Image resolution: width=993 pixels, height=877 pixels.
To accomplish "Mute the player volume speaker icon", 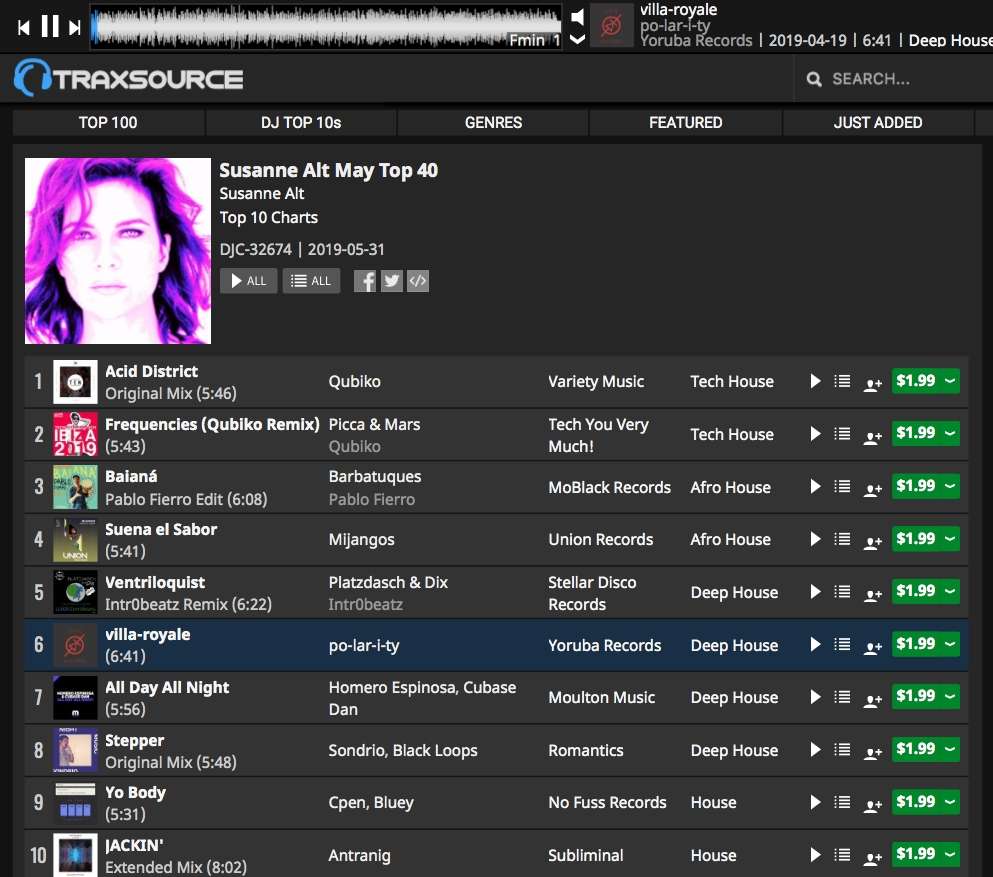I will tap(577, 16).
